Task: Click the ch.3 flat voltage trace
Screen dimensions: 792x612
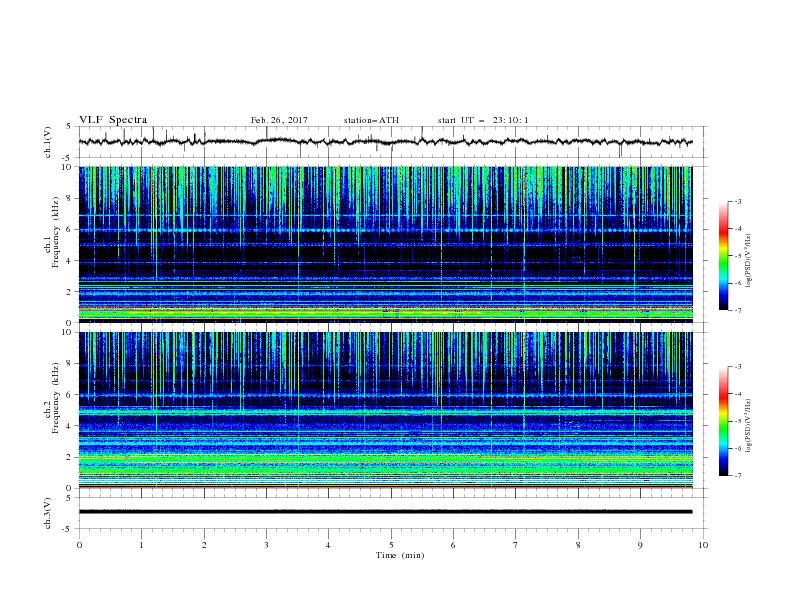Action: click(x=385, y=512)
